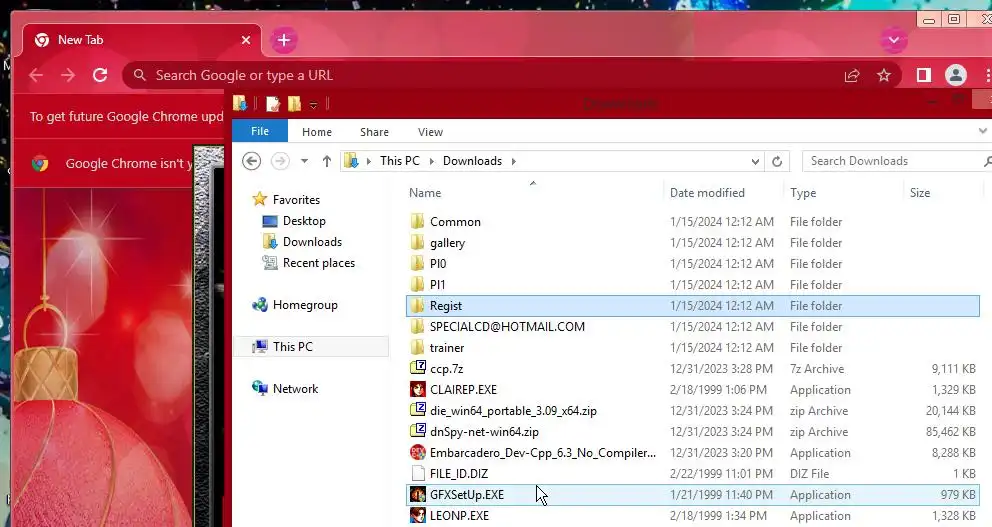Sort files by Name column
The height and width of the screenshot is (527, 992).
click(x=425, y=193)
